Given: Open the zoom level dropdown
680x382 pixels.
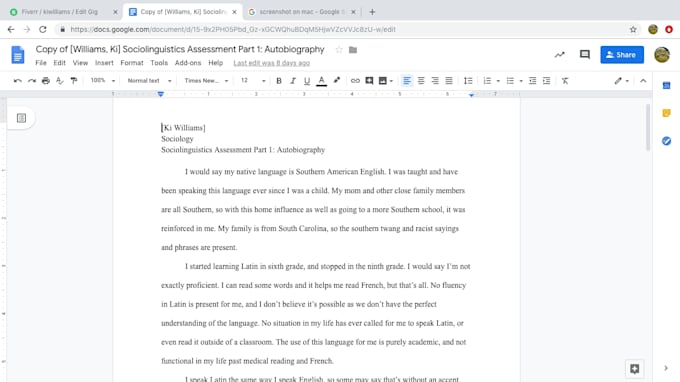Looking at the screenshot, I should [x=103, y=81].
